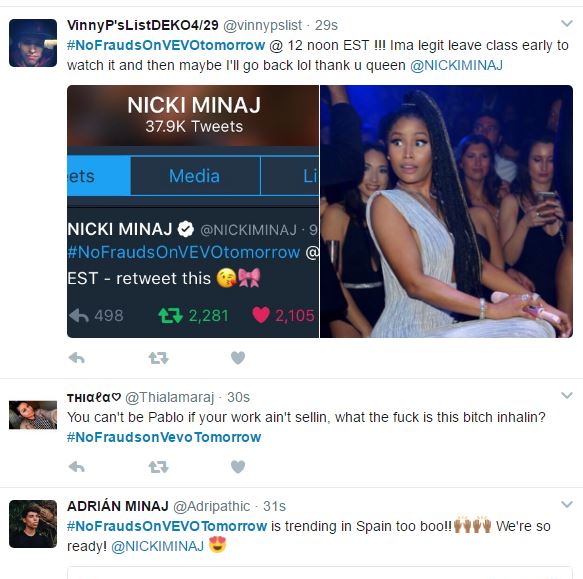583x579 pixels.
Task: Open vinnypslist tweet options chevron
Action: pos(567,23)
